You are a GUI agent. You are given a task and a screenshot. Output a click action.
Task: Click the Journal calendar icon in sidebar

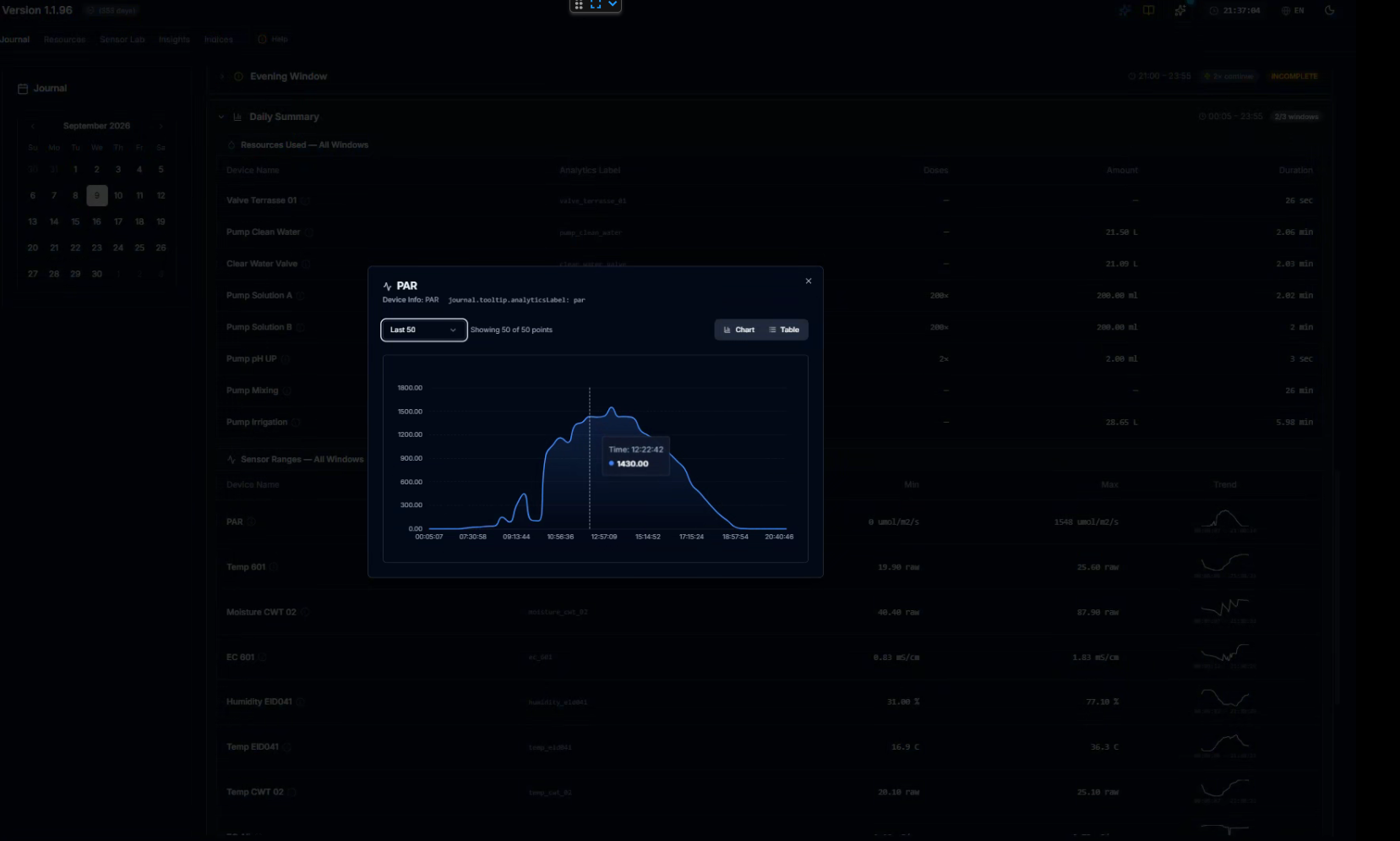pos(23,89)
